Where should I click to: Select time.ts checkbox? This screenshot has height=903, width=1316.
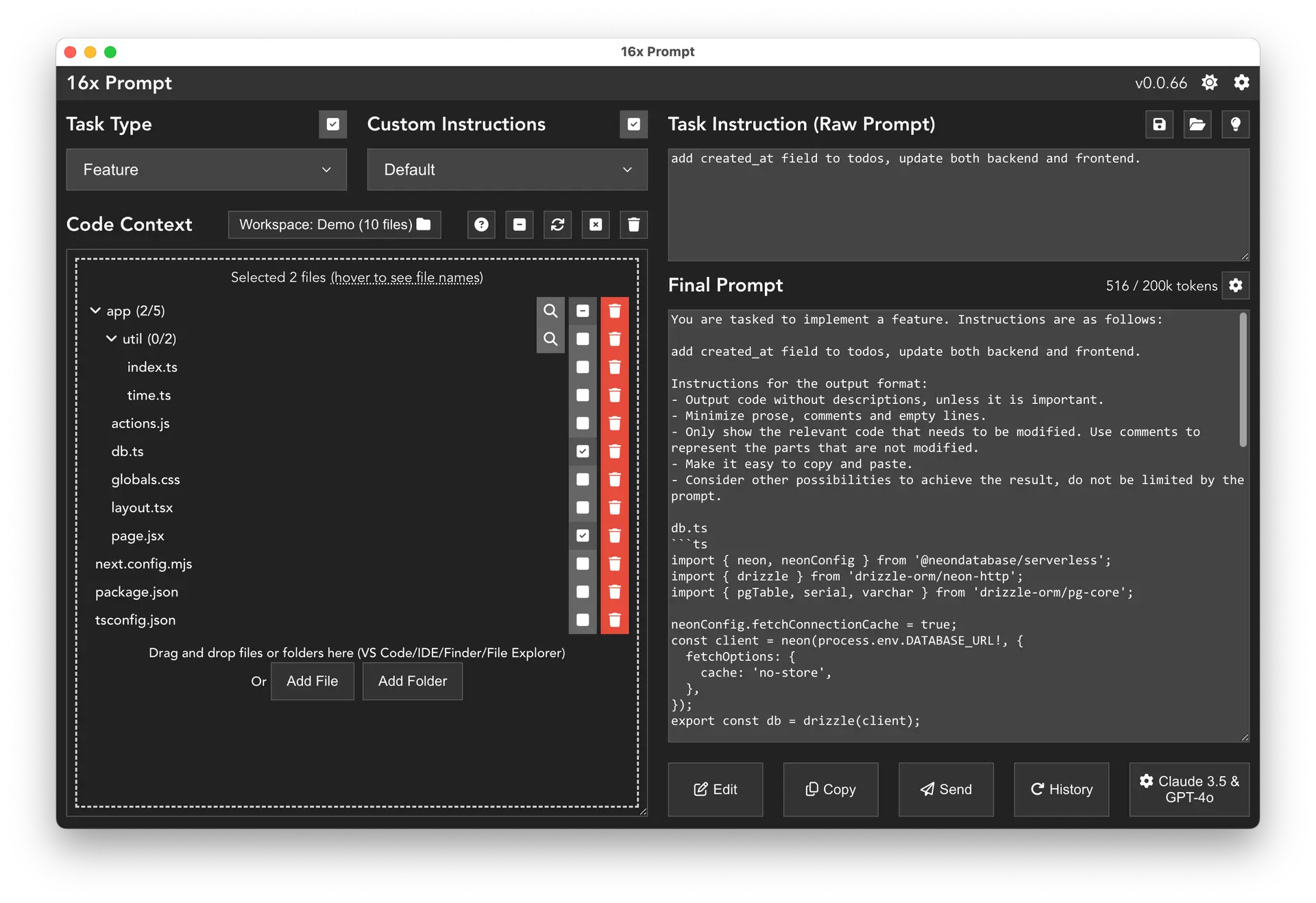tap(583, 395)
